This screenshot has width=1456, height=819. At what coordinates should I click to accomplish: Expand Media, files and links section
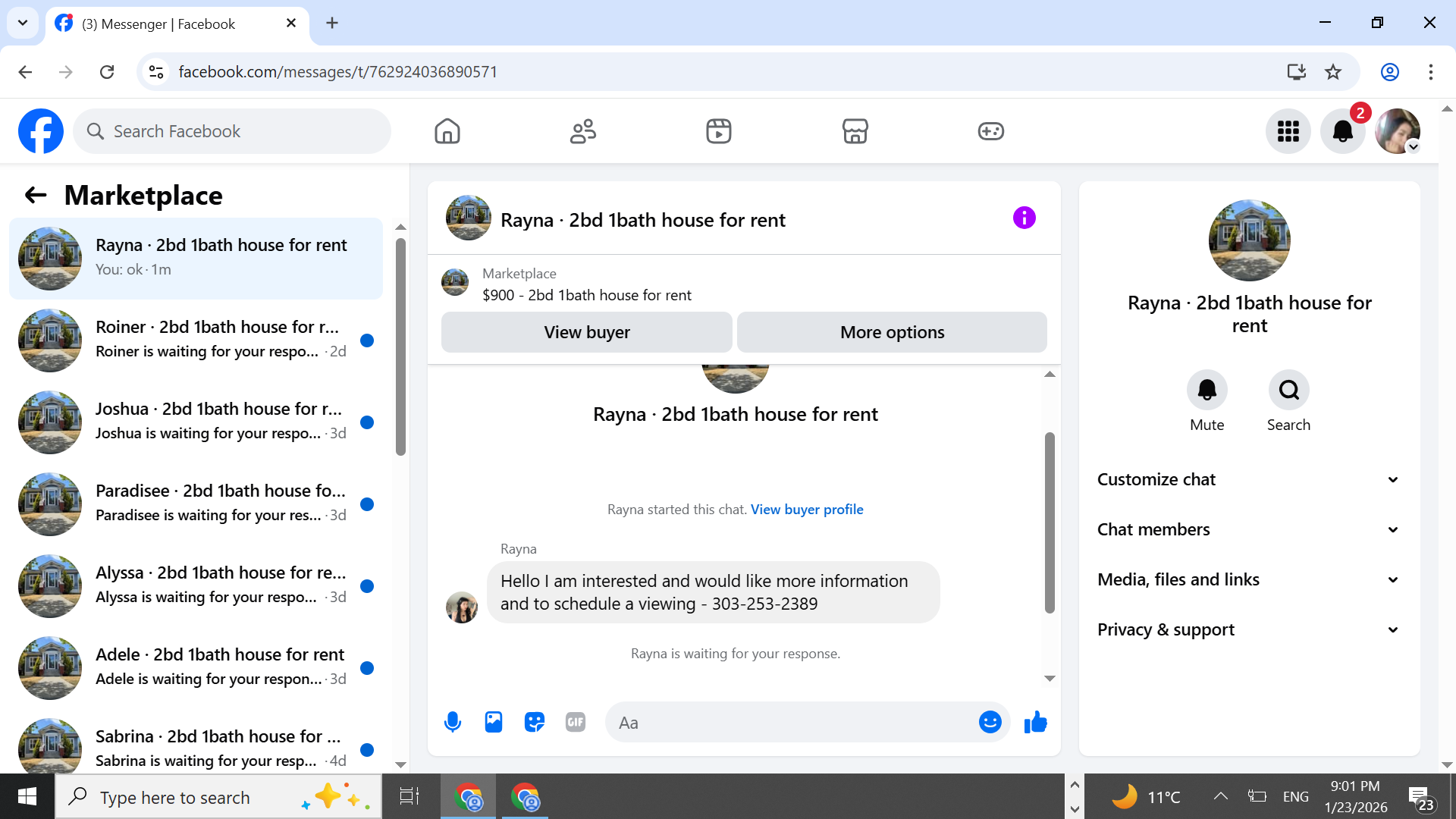click(1249, 579)
